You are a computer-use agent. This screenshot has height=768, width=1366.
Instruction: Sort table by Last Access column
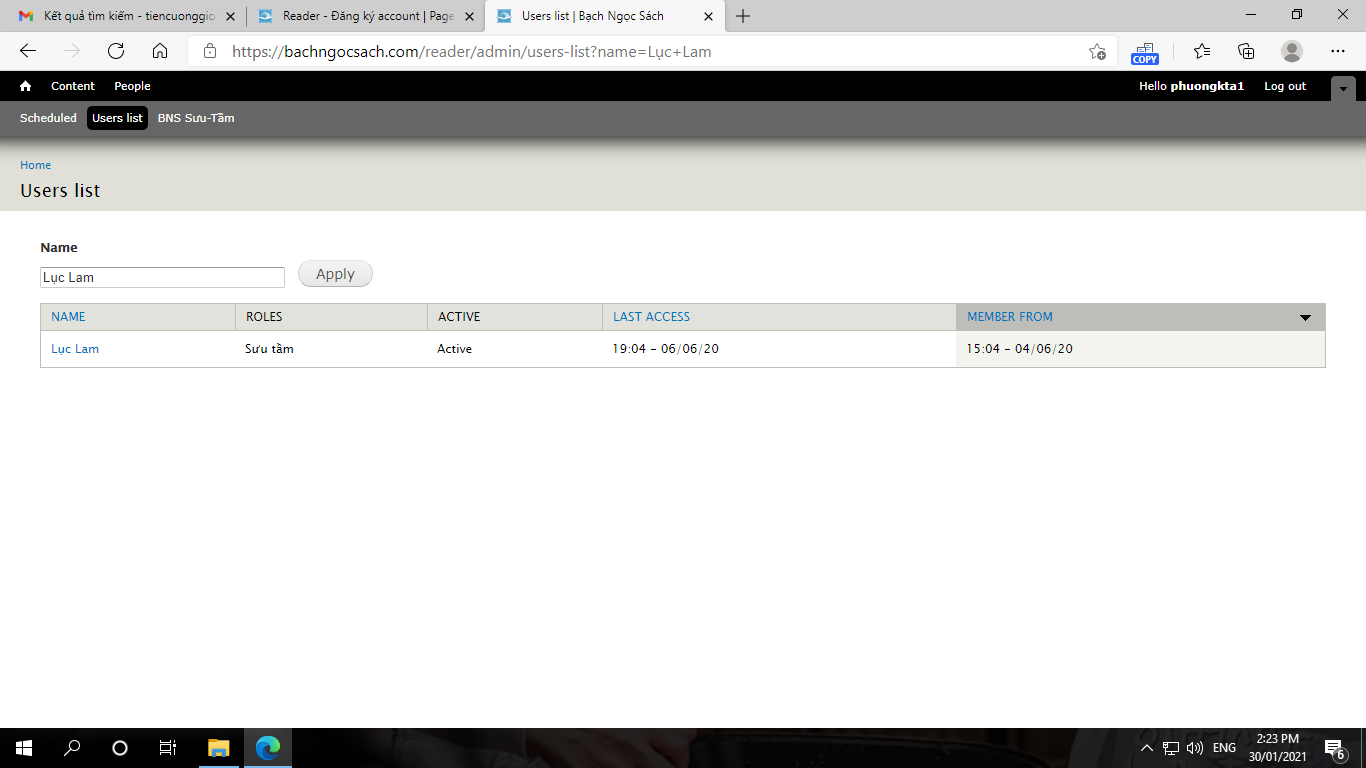tap(651, 317)
